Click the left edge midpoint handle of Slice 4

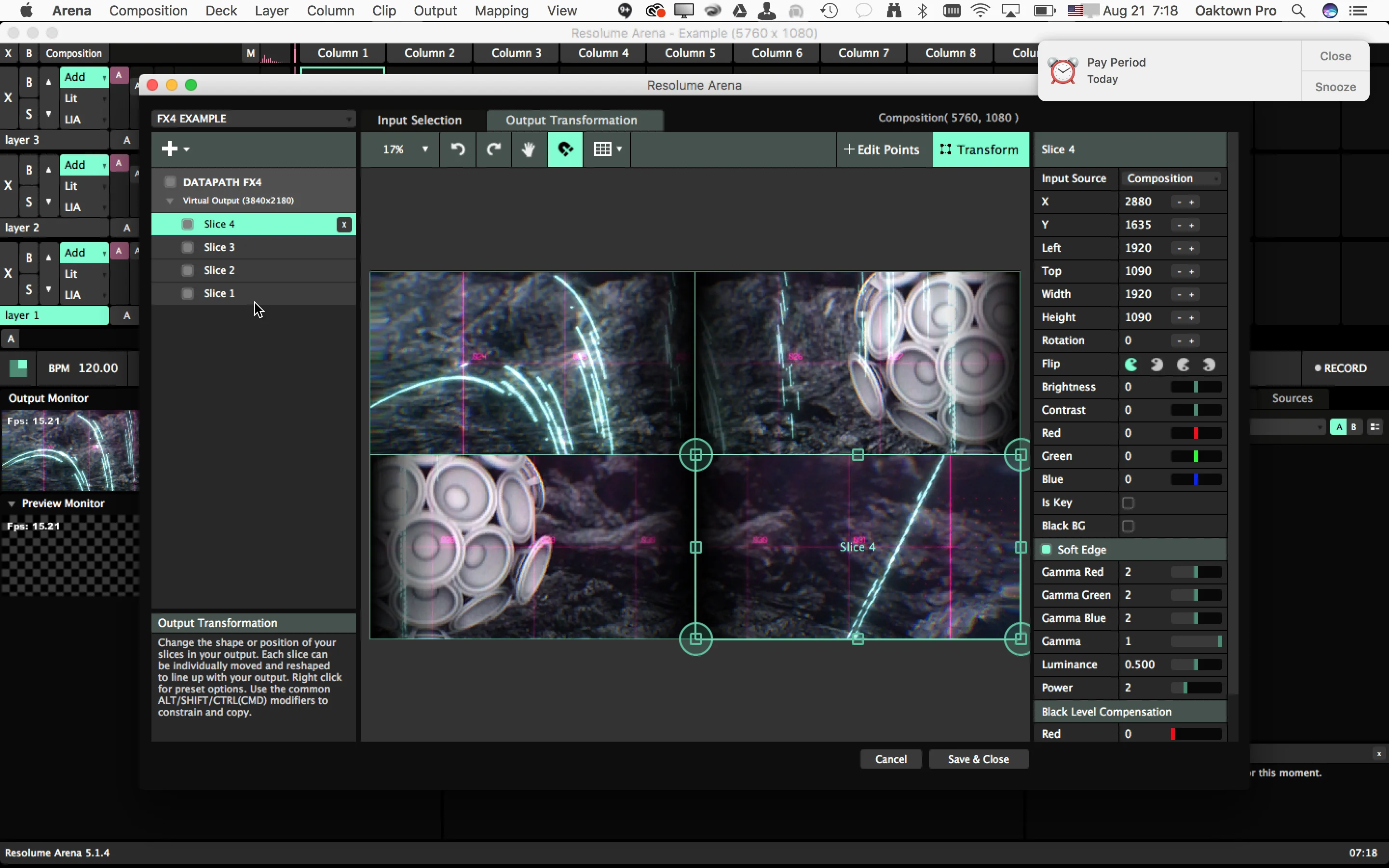pos(695,547)
